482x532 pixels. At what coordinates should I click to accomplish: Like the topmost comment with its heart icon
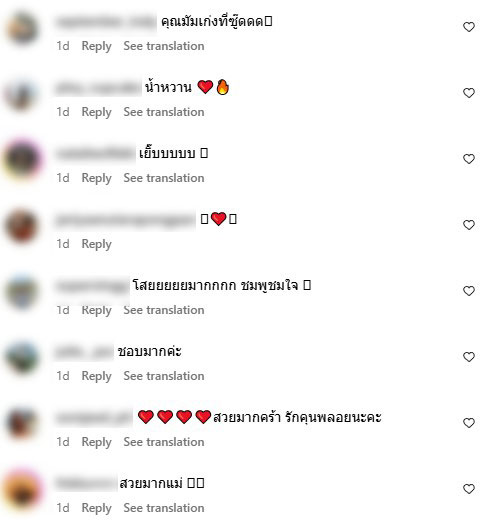pos(468,27)
